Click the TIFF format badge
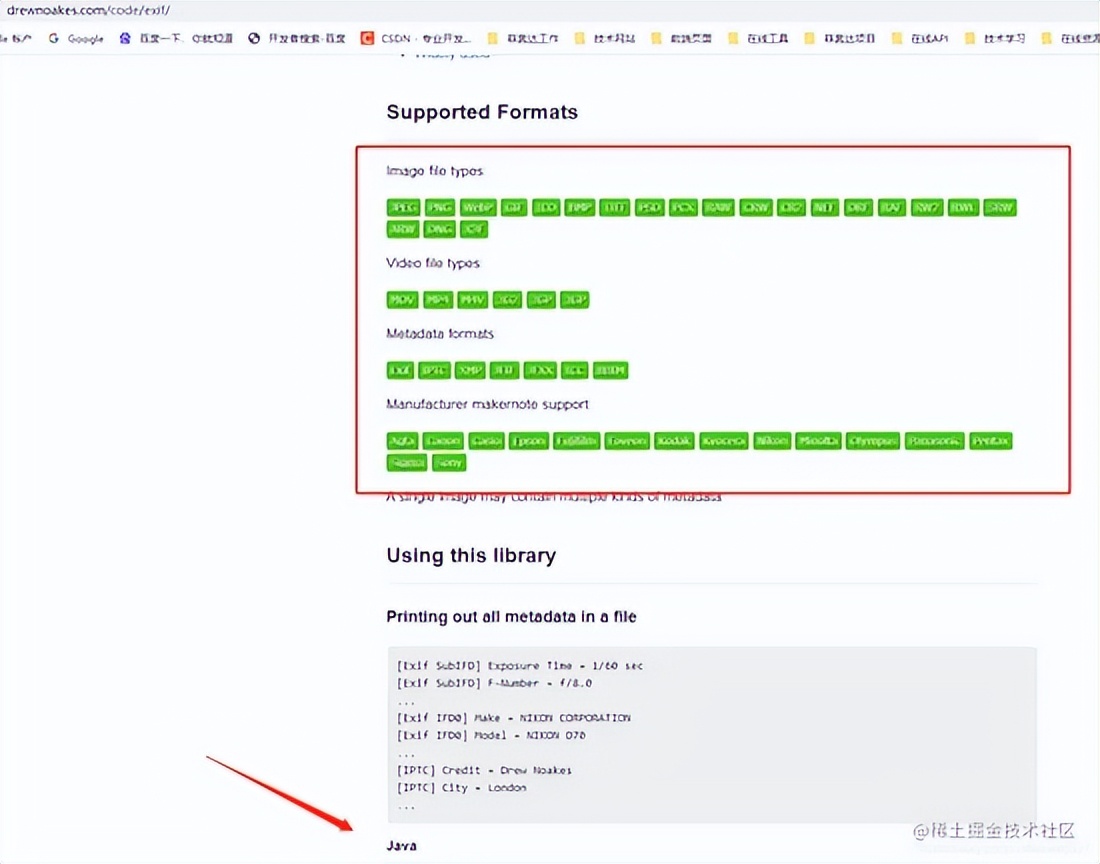This screenshot has height=864, width=1100. coord(615,208)
